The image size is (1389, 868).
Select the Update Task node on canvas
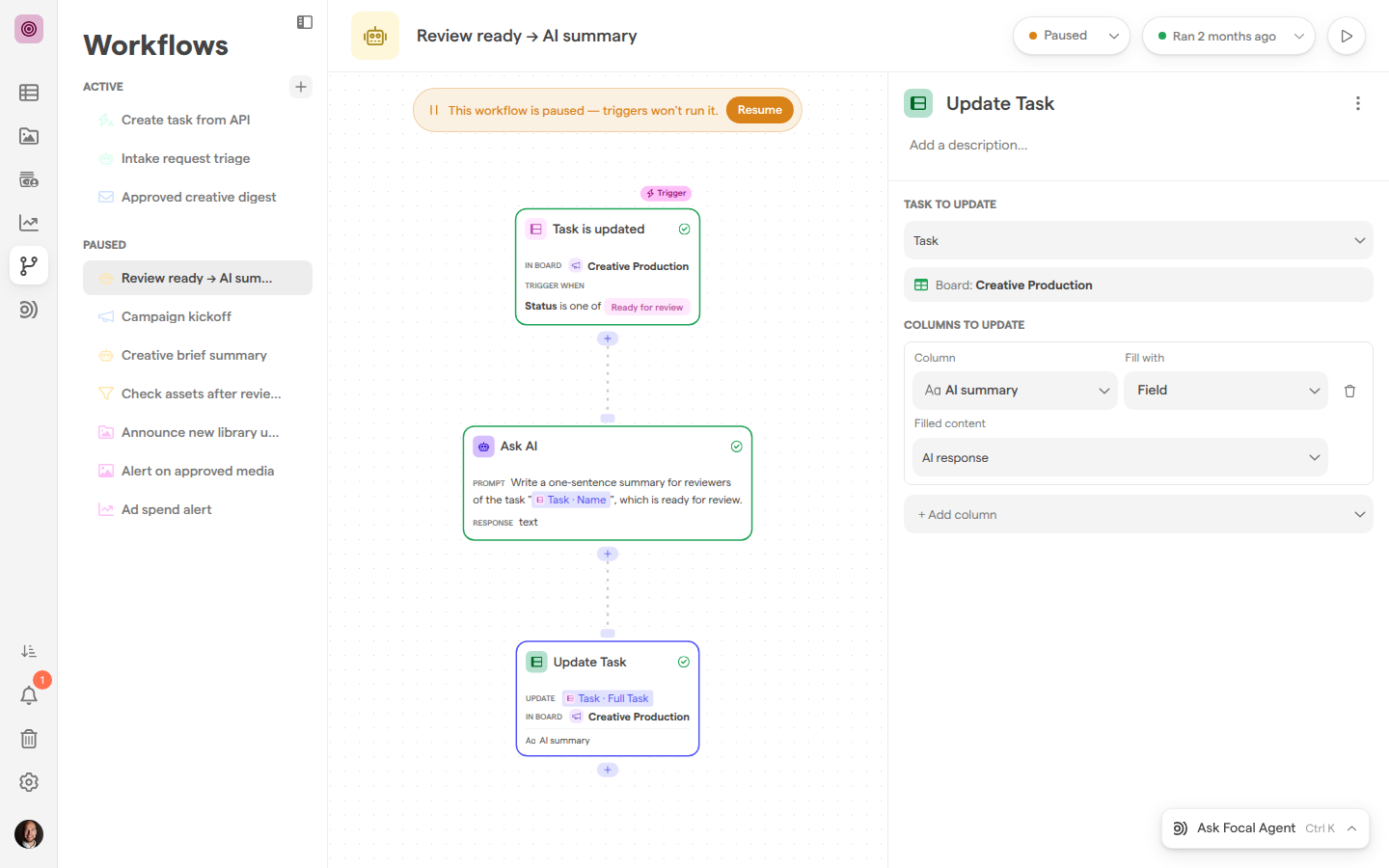coord(608,699)
